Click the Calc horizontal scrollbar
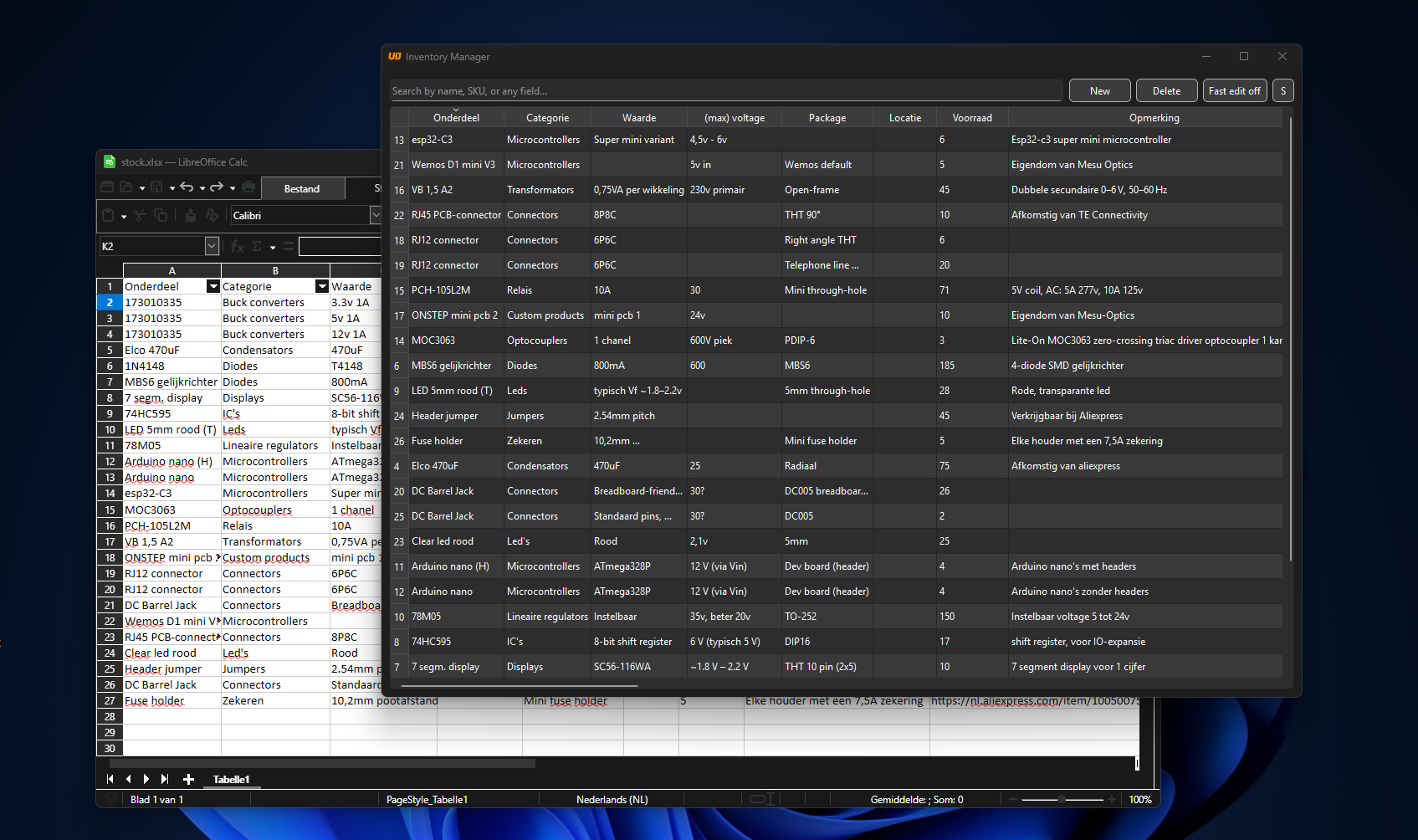The image size is (1418, 840). pyautogui.click(x=322, y=763)
